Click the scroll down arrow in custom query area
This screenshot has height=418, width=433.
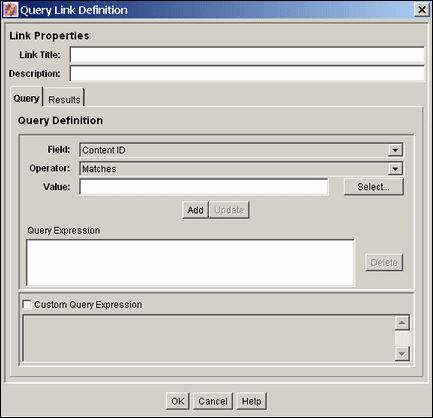(x=402, y=354)
